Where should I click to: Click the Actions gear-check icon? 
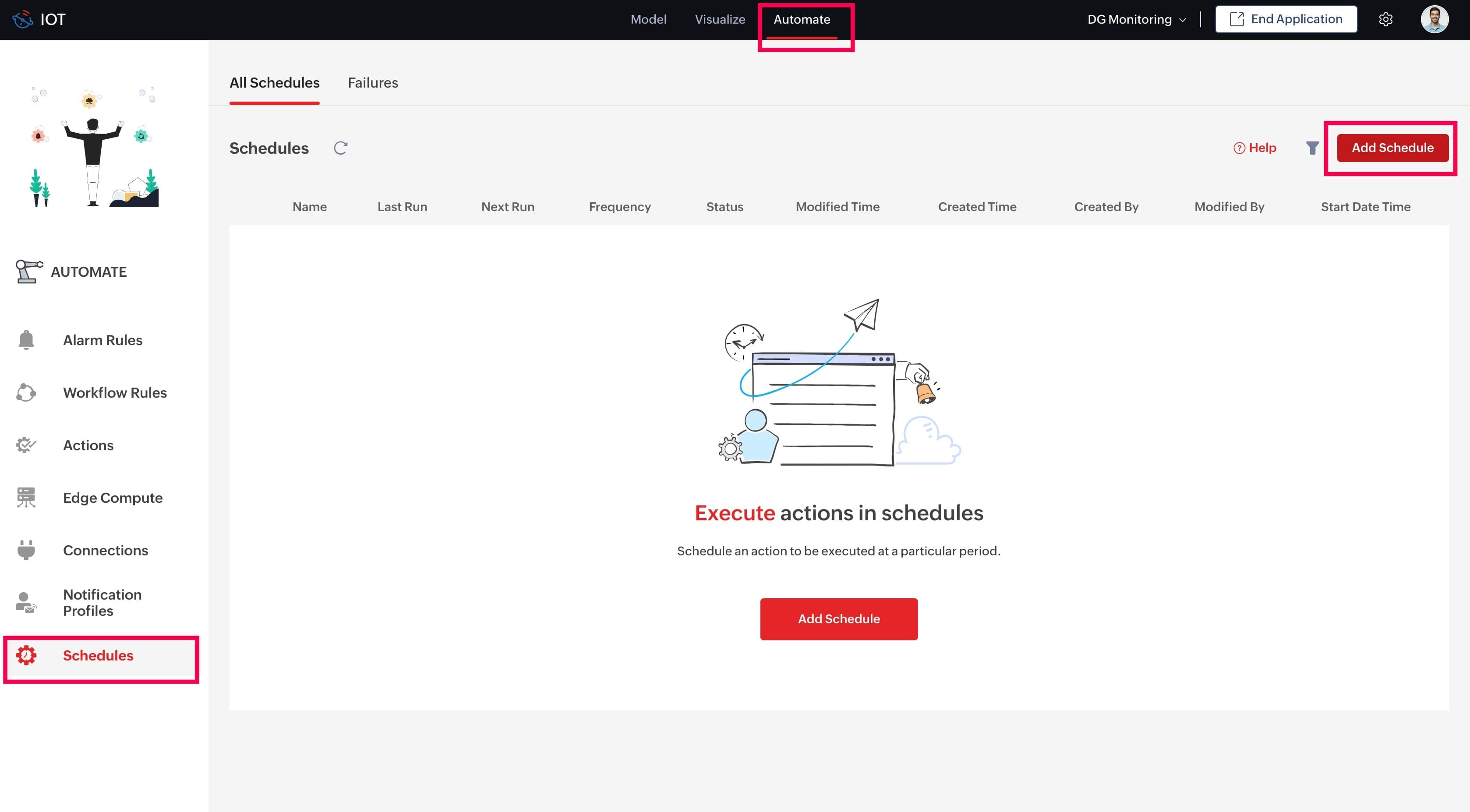26,445
